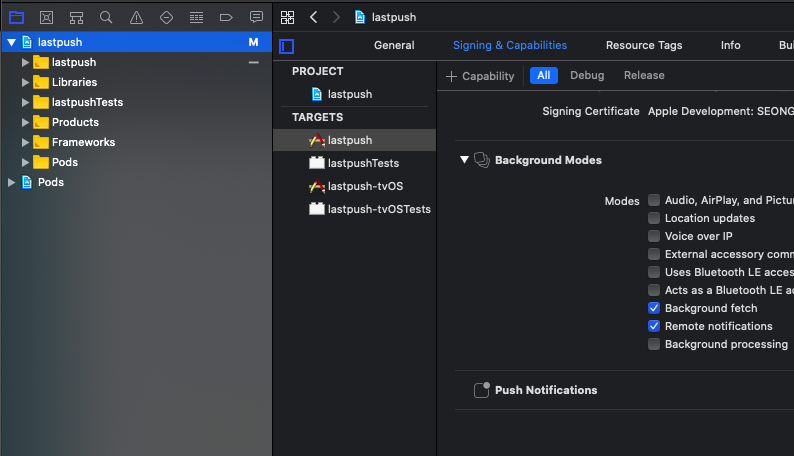Expand the lastpush folder
Image resolution: width=794 pixels, height=456 pixels.
click(x=25, y=62)
